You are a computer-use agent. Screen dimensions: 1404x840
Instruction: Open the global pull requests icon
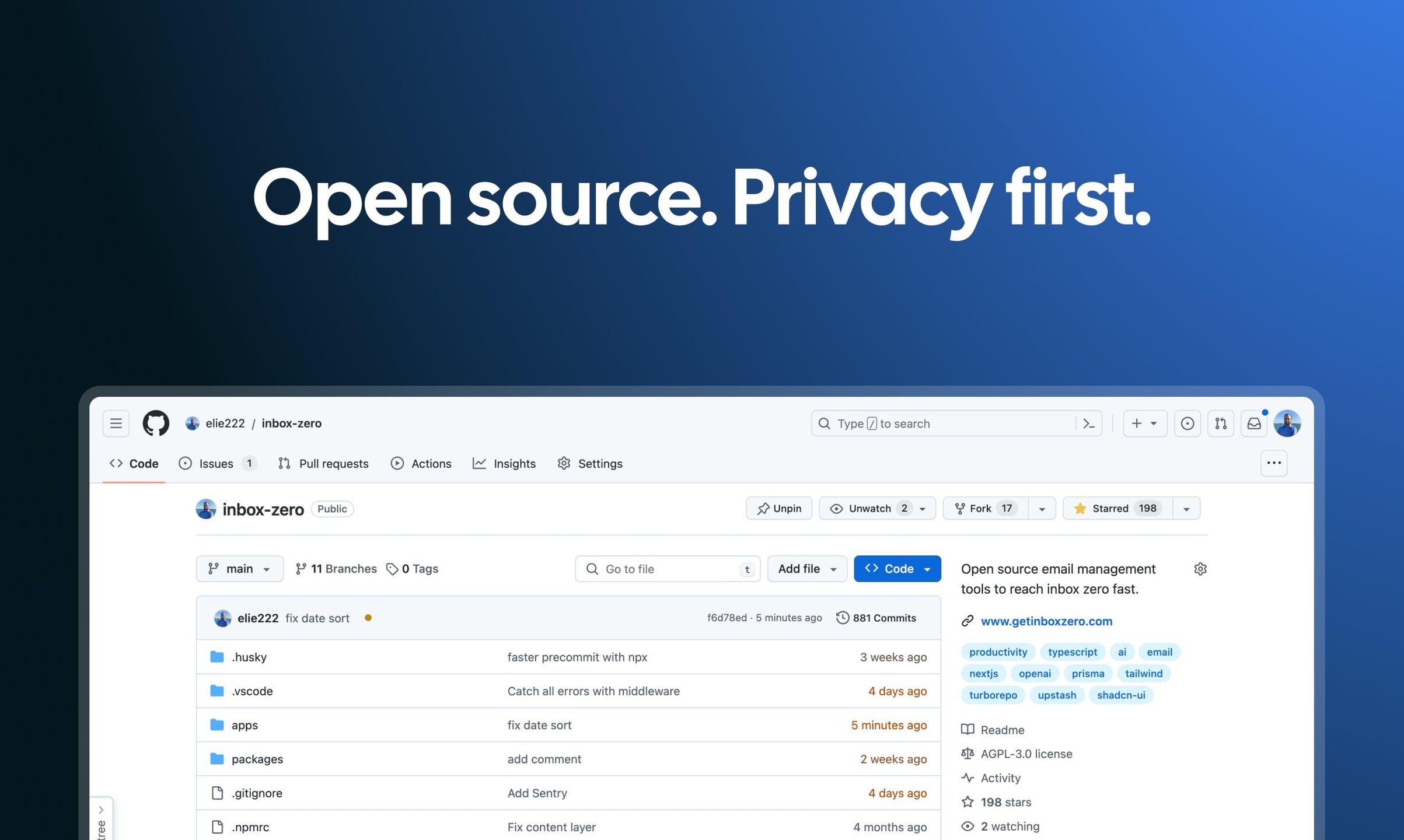pyautogui.click(x=1220, y=423)
